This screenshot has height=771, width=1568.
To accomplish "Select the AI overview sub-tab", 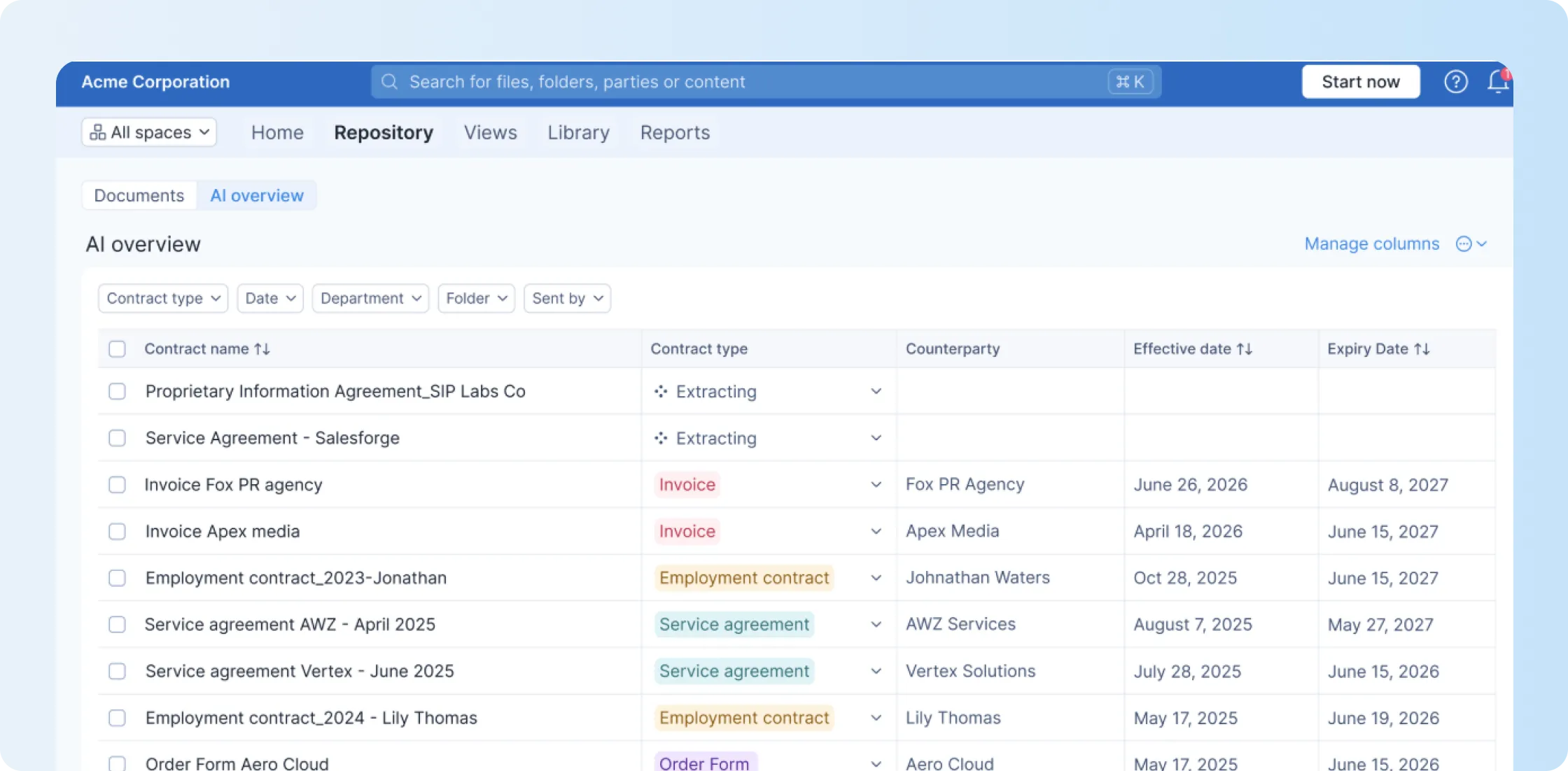I will 257,195.
